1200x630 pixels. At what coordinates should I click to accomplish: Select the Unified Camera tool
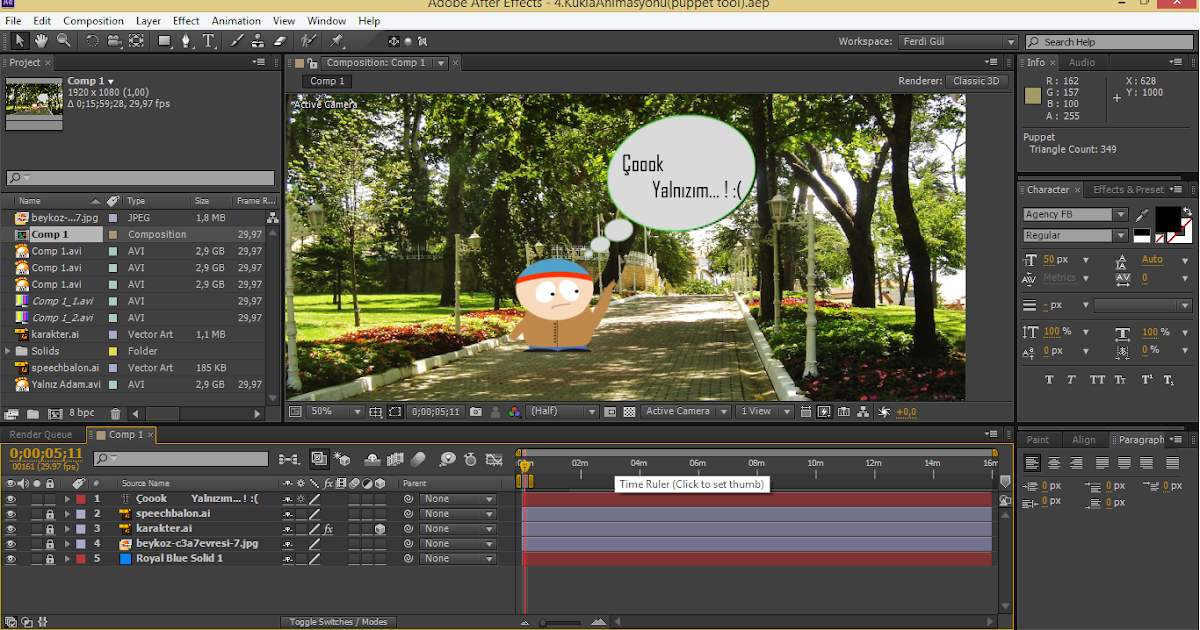tap(114, 41)
